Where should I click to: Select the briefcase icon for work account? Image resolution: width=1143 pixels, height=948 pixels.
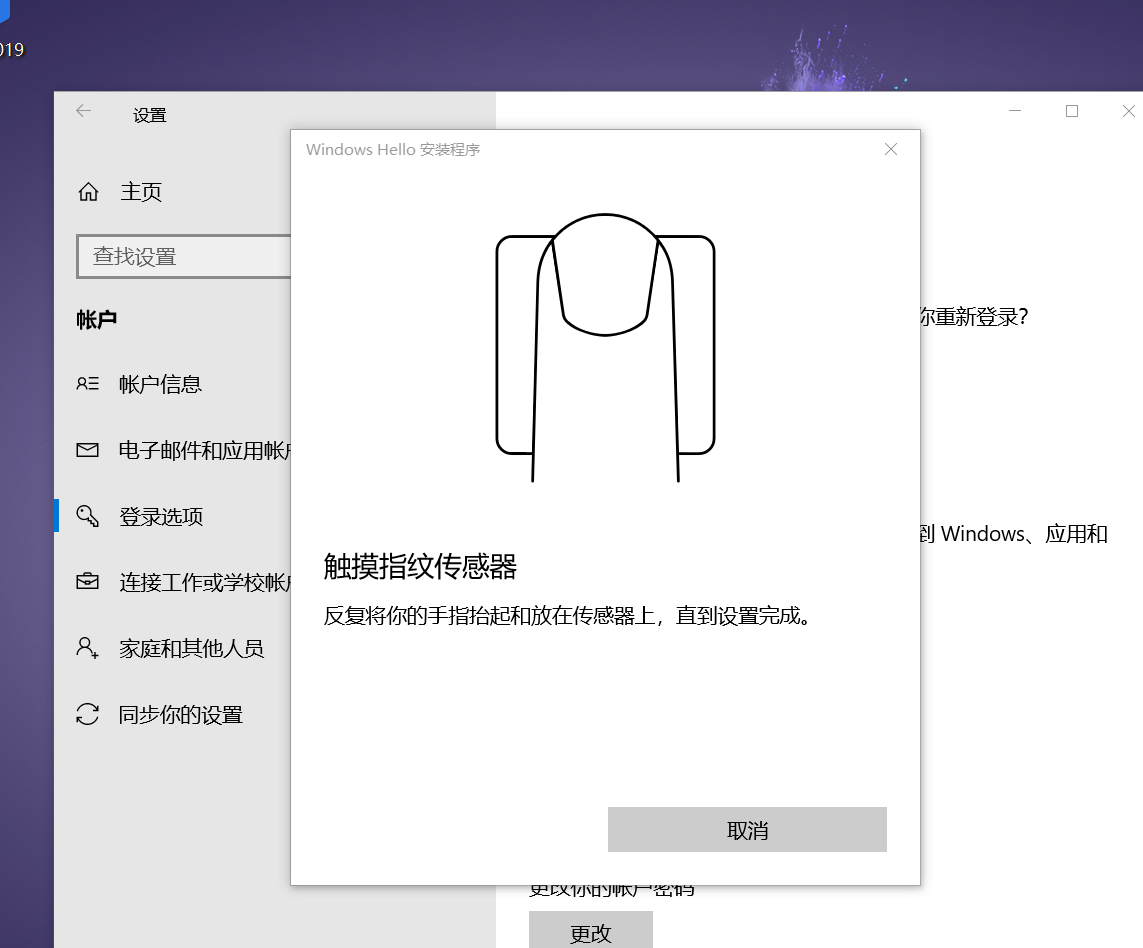[87, 581]
